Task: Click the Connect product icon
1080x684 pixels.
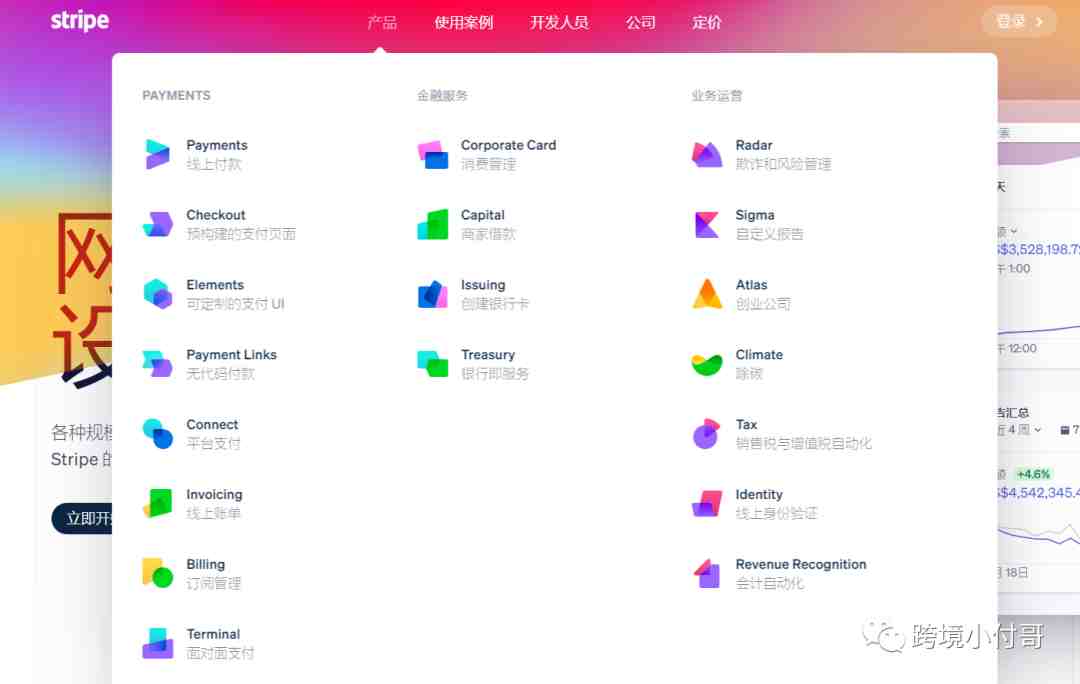Action: (158, 434)
